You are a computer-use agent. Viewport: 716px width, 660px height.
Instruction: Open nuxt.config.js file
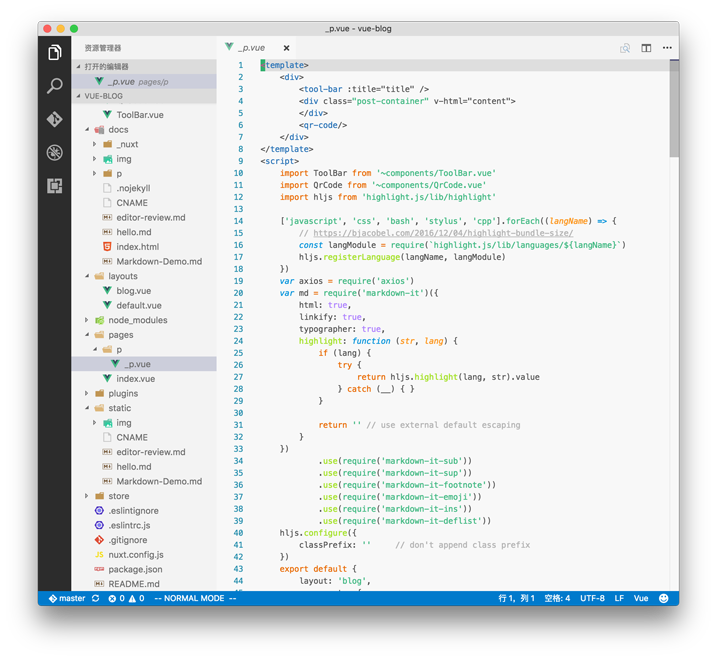(x=136, y=554)
